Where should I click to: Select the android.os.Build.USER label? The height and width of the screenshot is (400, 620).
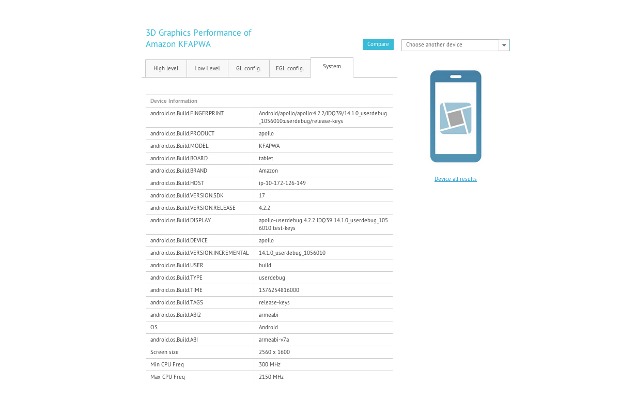tap(177, 265)
